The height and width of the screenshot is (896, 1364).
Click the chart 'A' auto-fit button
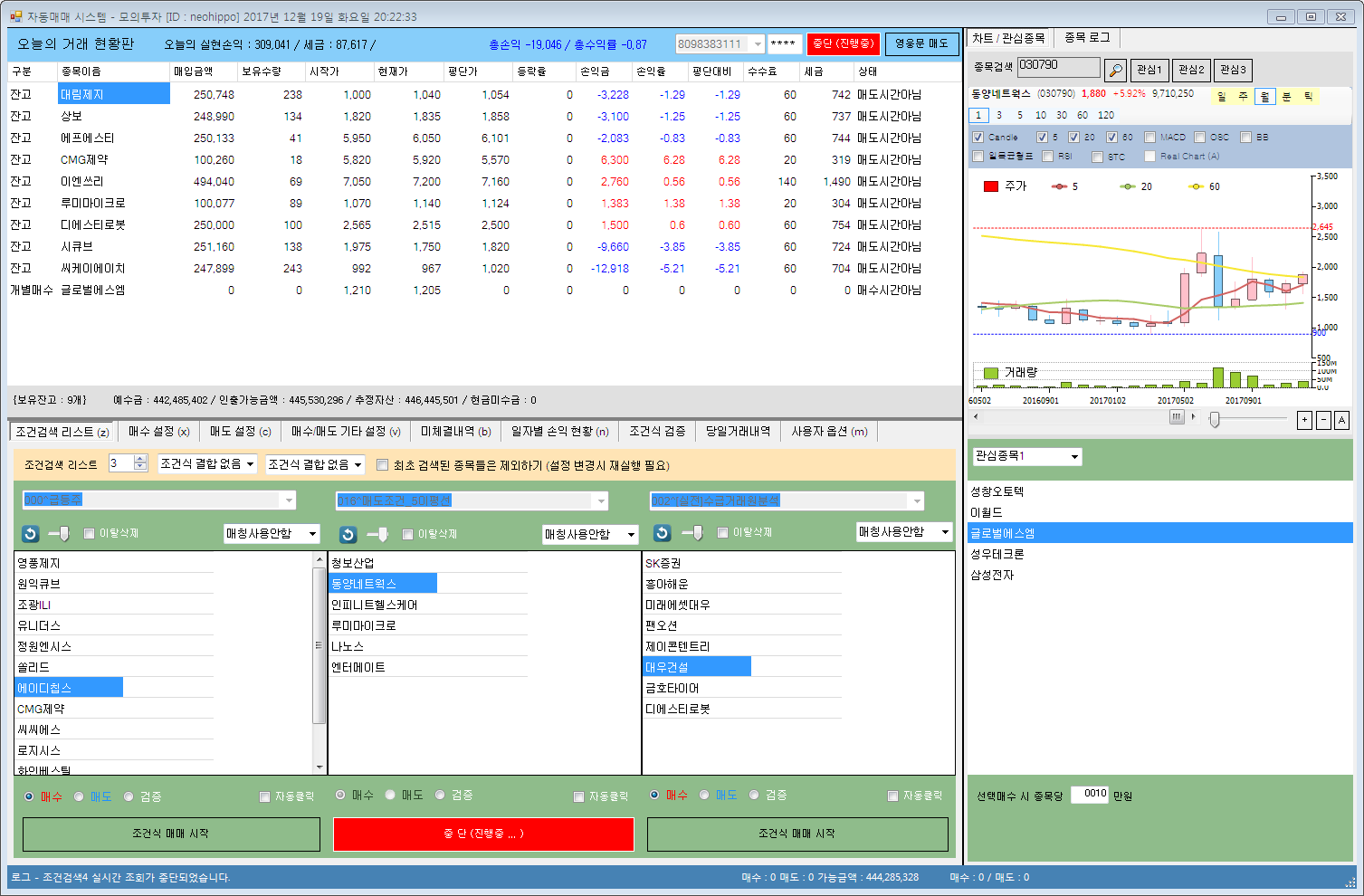(1342, 420)
